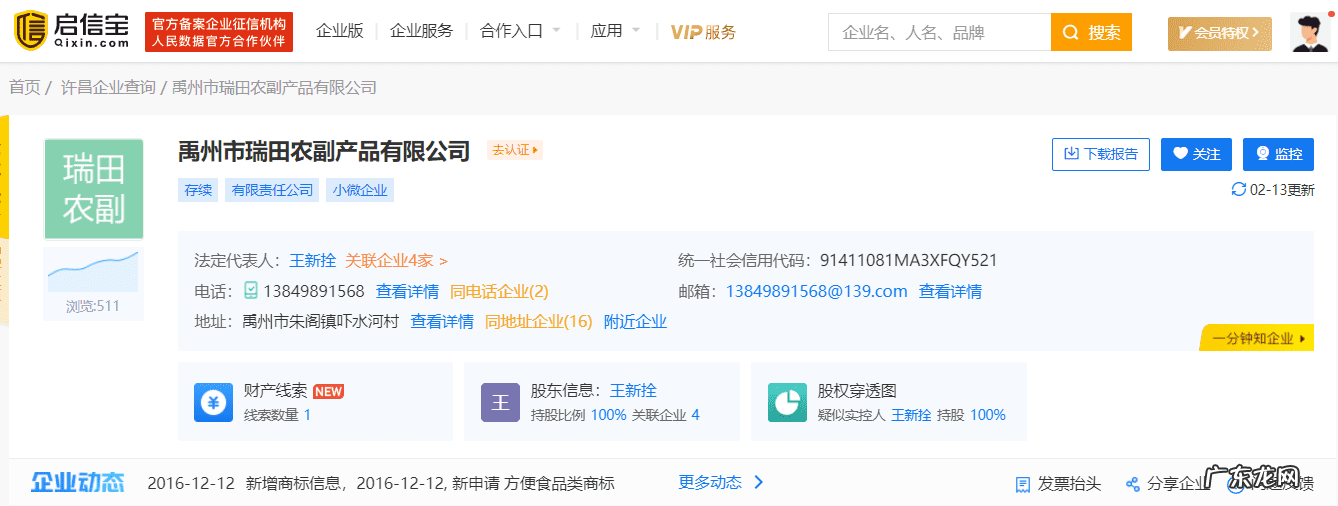Image resolution: width=1338 pixels, height=506 pixels.
Task: Open the 企业服务 menu item
Action: 421,31
